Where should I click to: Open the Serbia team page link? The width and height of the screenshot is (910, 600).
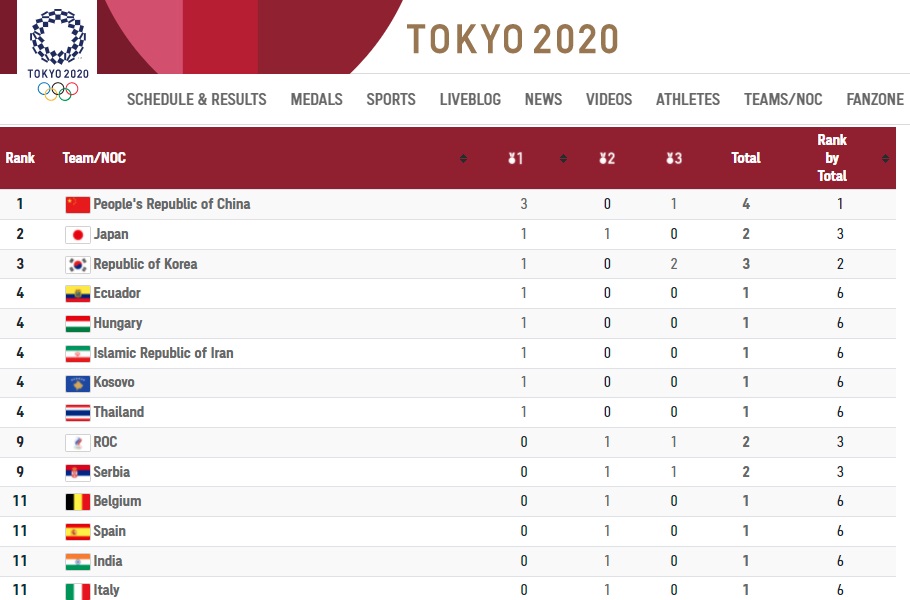[x=111, y=472]
